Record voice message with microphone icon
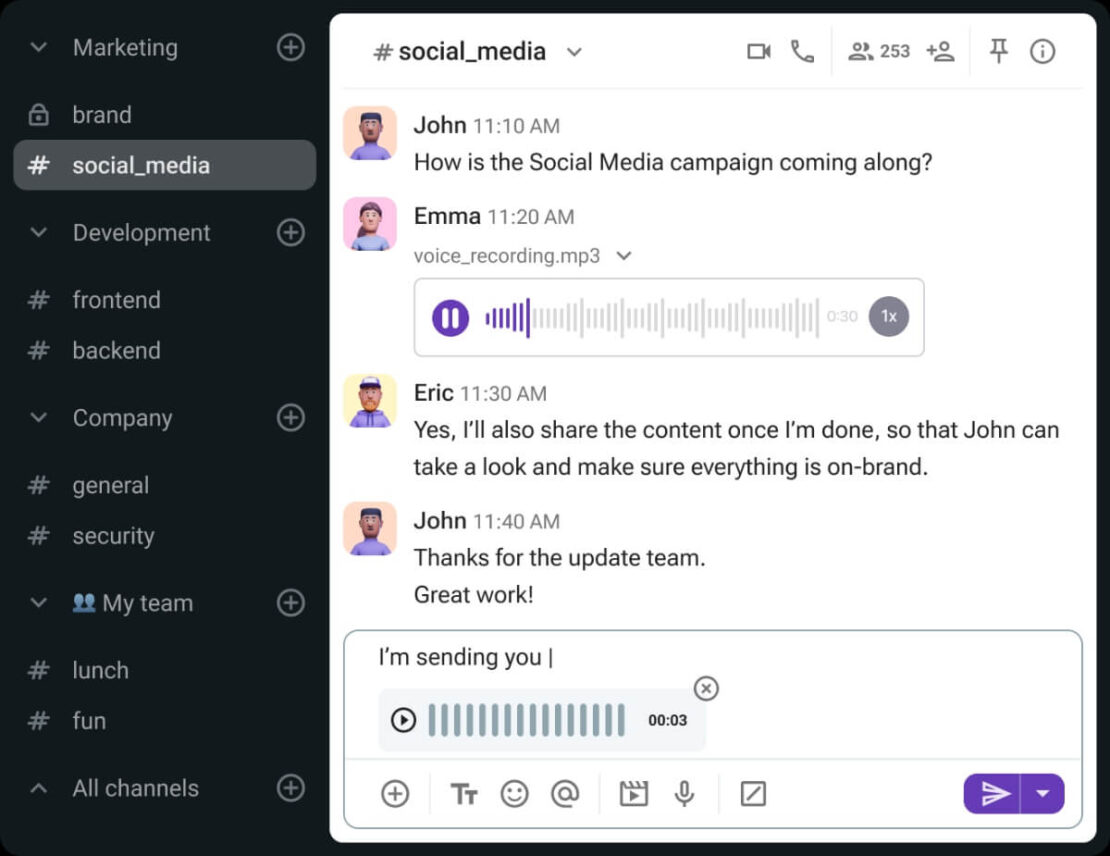The image size is (1110, 856). [x=684, y=794]
